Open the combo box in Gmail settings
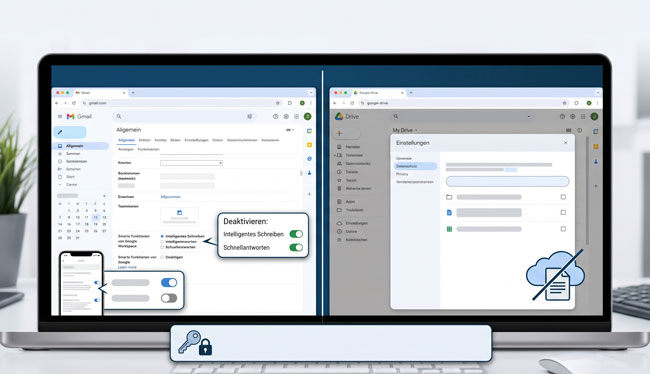Viewport: 650px width, 374px height. coord(192,163)
